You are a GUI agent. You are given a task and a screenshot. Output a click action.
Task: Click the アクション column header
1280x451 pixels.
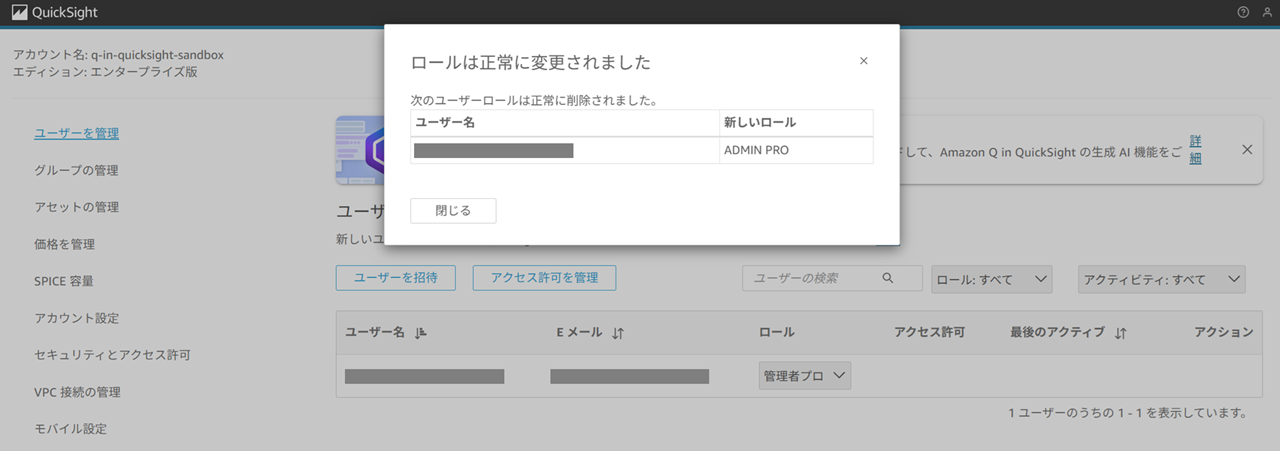click(x=1223, y=332)
